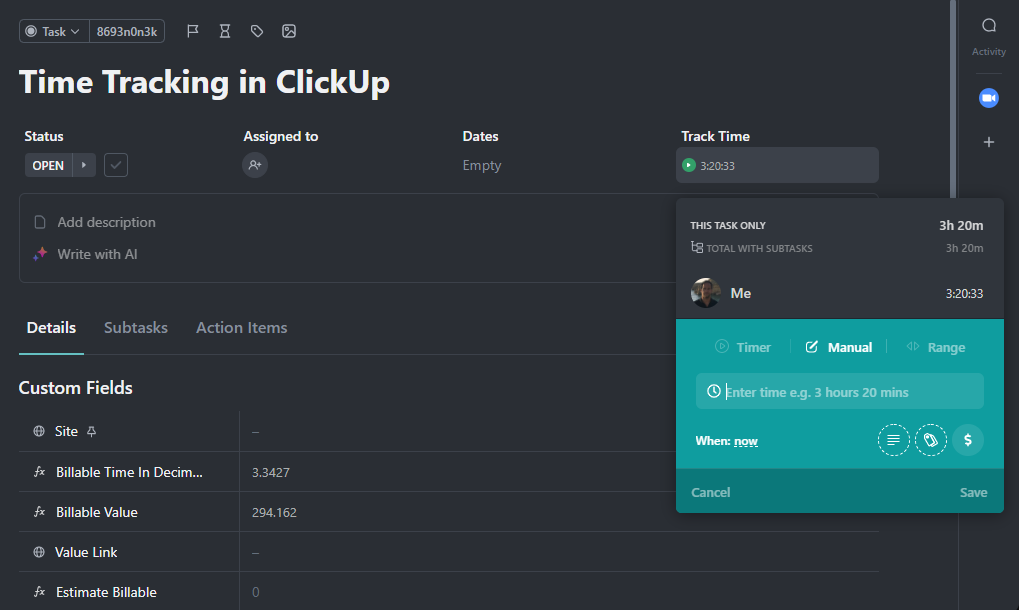This screenshot has width=1019, height=610.
Task: Add label tags to time entry
Action: (931, 440)
